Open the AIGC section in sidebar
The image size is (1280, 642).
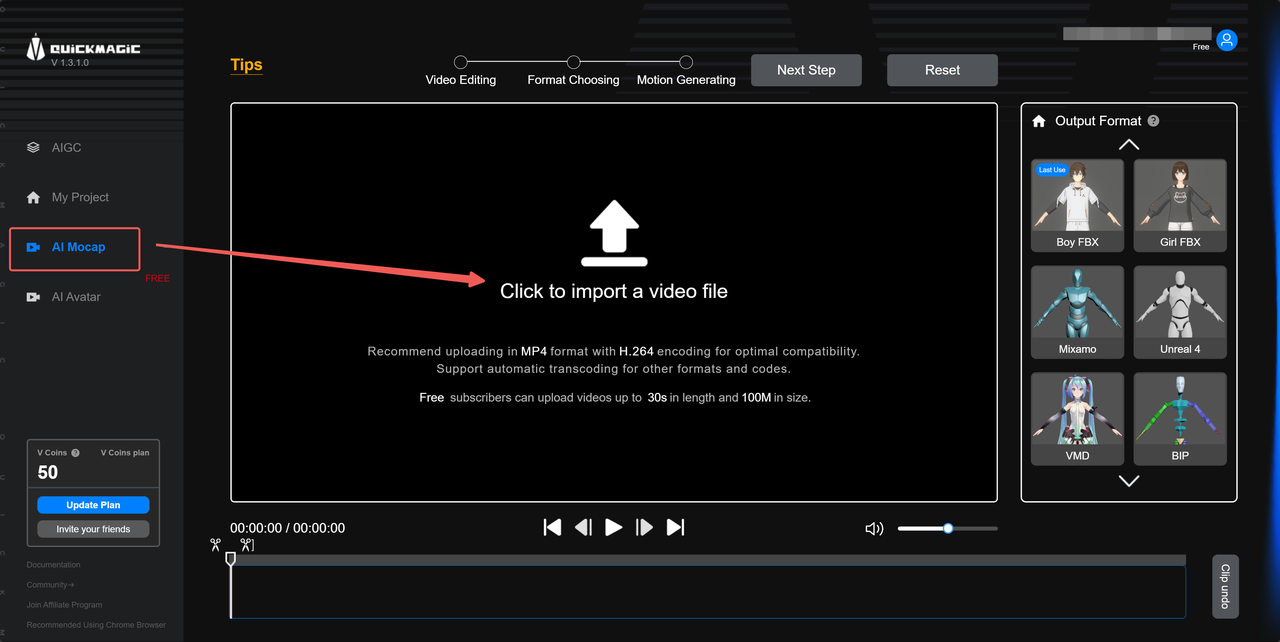32,147
